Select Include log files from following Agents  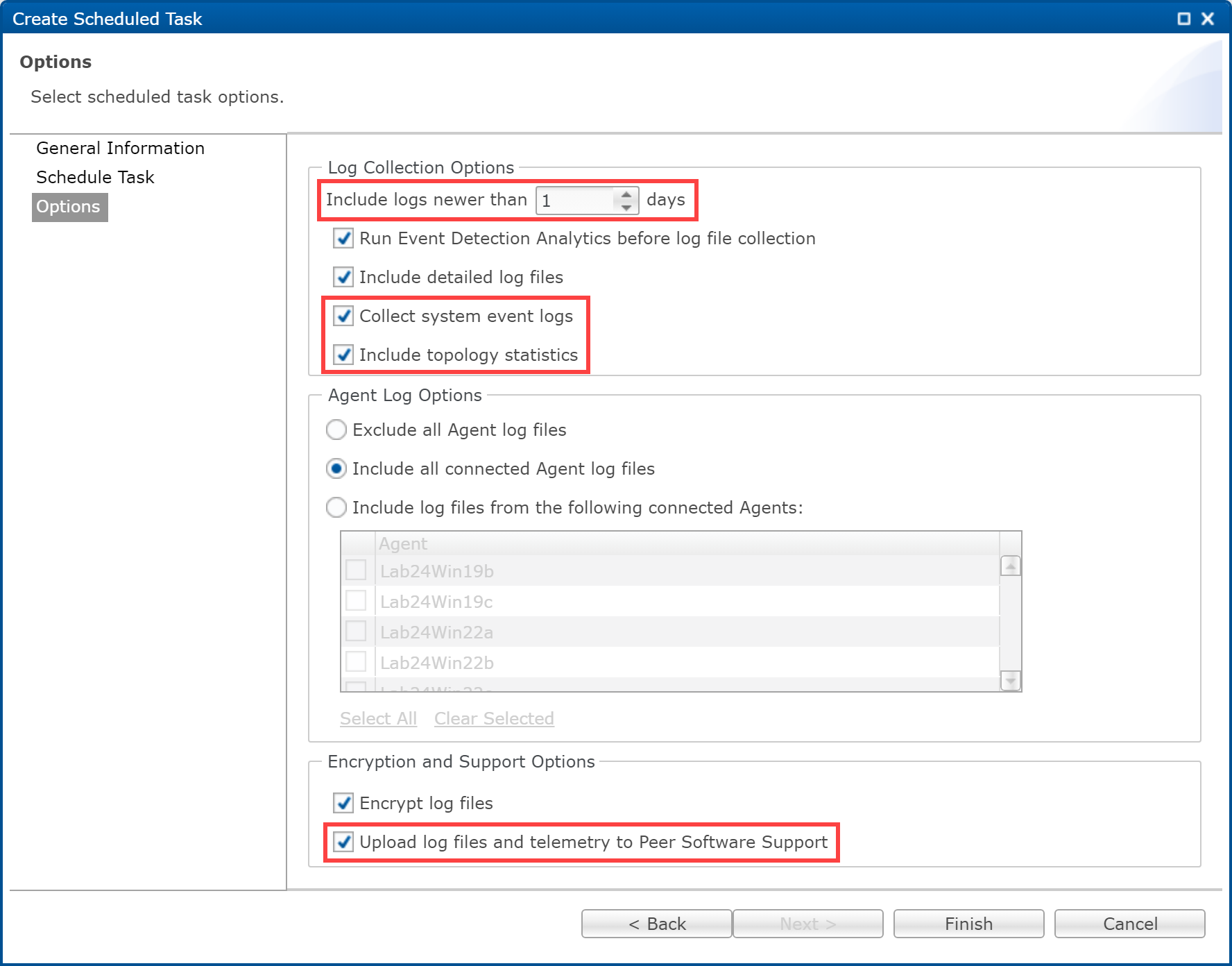coord(336,508)
